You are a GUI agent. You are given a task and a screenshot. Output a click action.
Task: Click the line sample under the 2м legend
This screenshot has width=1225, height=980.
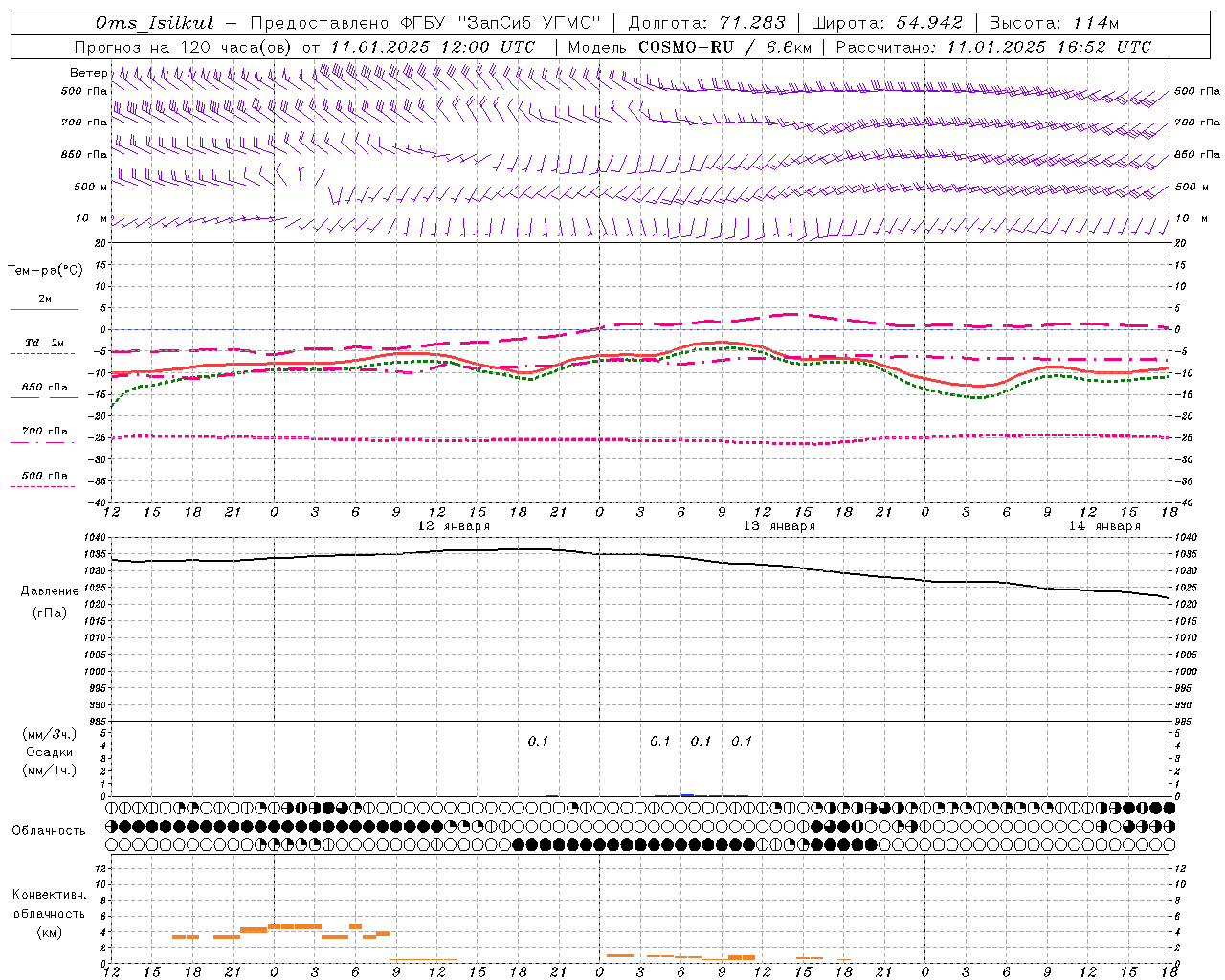tap(44, 310)
